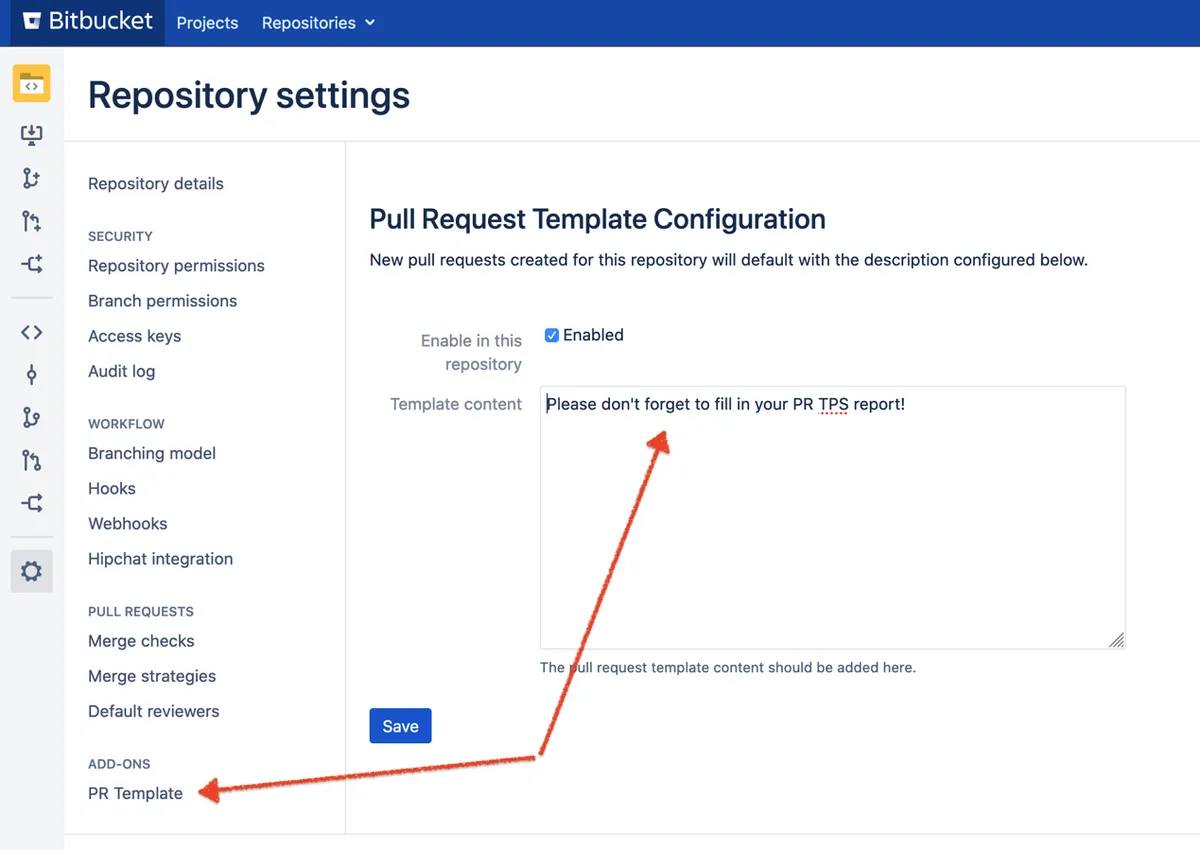Toggle the Enabled checkbox
This screenshot has width=1200, height=850.
(x=551, y=335)
